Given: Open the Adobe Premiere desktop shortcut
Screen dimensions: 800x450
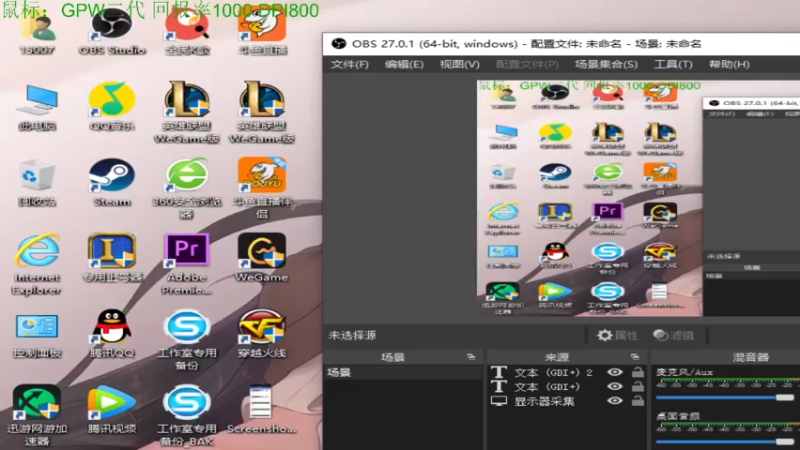Looking at the screenshot, I should (x=187, y=263).
